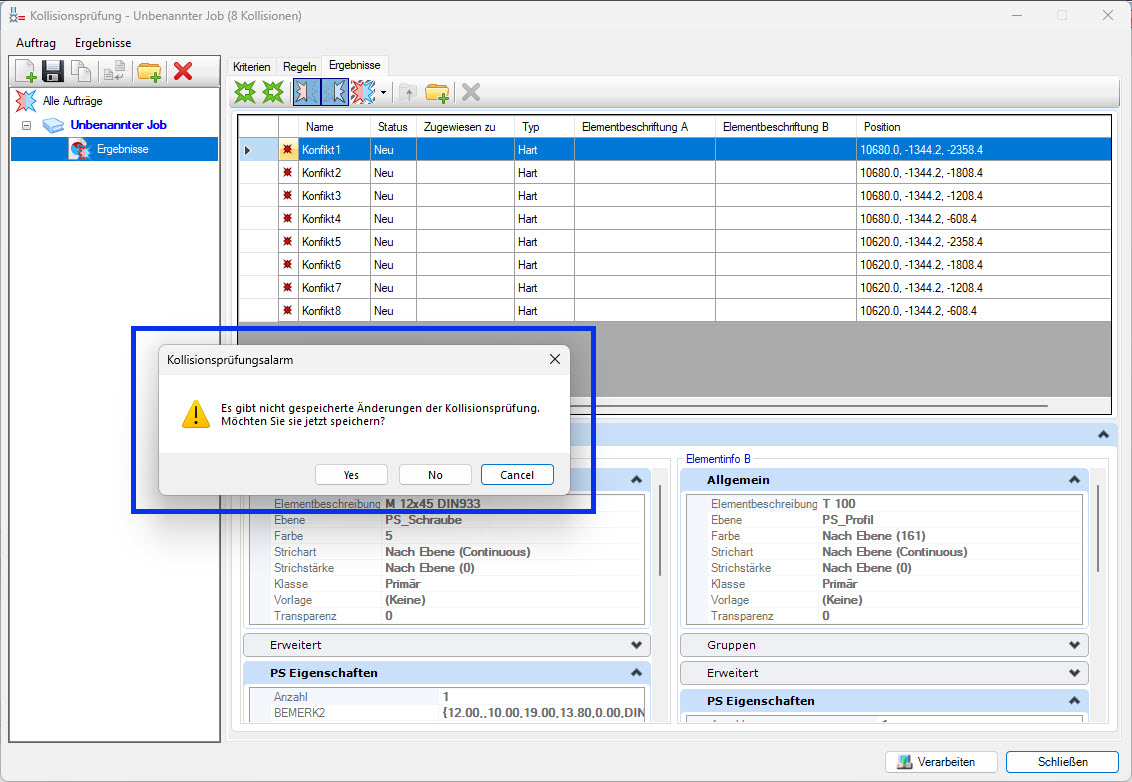
Task: Click the yellow folder-plus icon in the jobs toolbar
Action: click(149, 71)
